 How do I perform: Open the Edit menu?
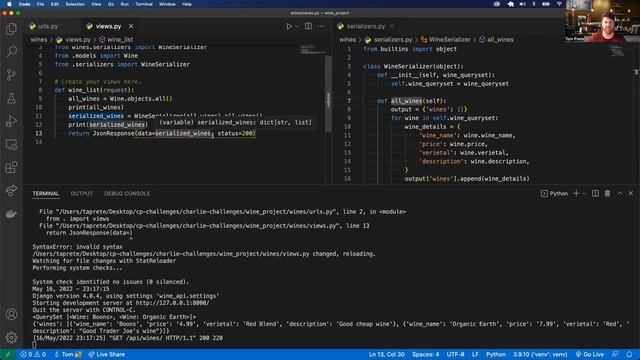[x=55, y=4]
